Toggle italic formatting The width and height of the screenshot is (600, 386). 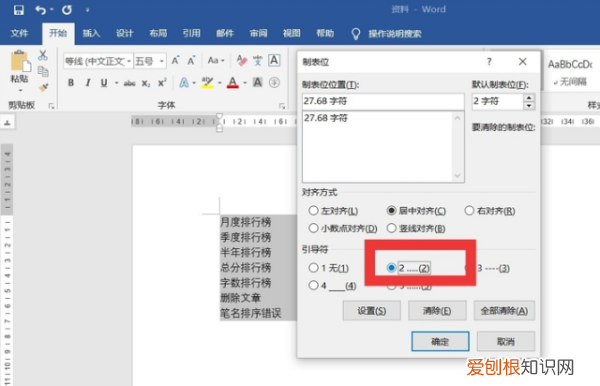(x=88, y=83)
